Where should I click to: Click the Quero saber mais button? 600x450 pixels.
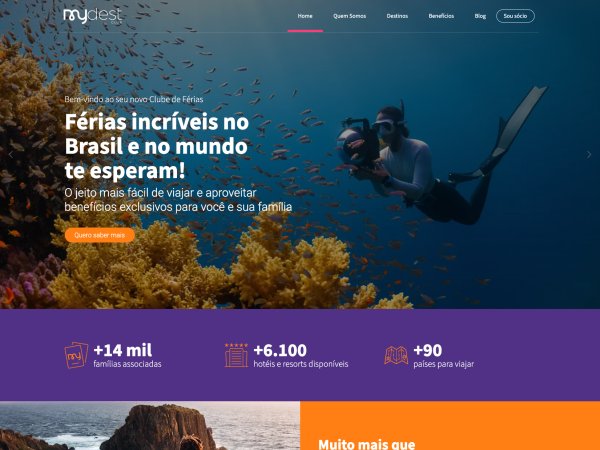(100, 235)
